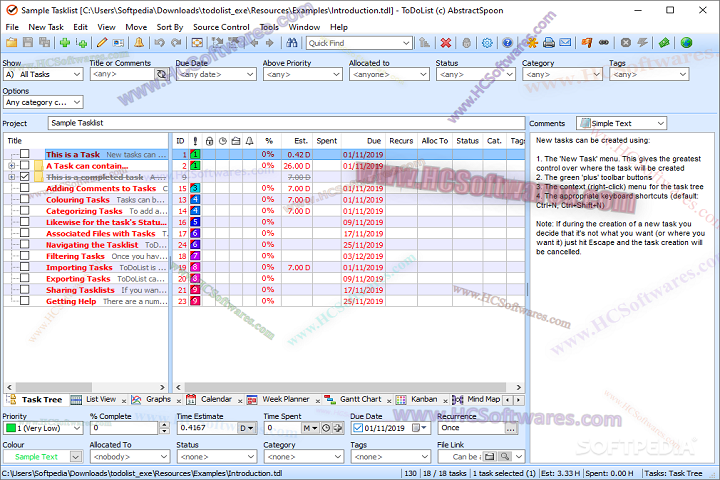Image resolution: width=720 pixels, height=480 pixels.
Task: Click the envelope email tasks icon
Action: [565, 43]
